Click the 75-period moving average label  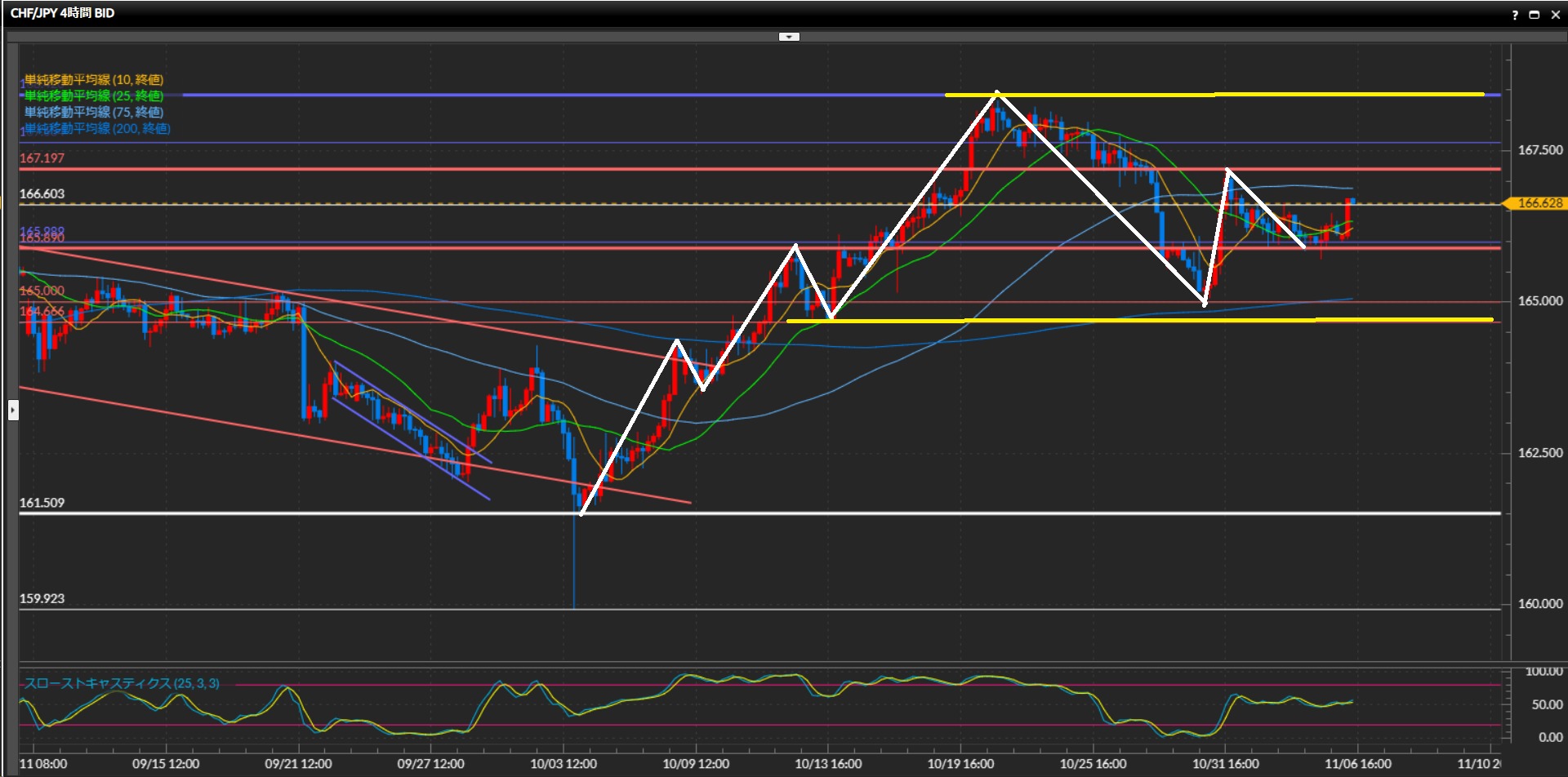coord(94,113)
